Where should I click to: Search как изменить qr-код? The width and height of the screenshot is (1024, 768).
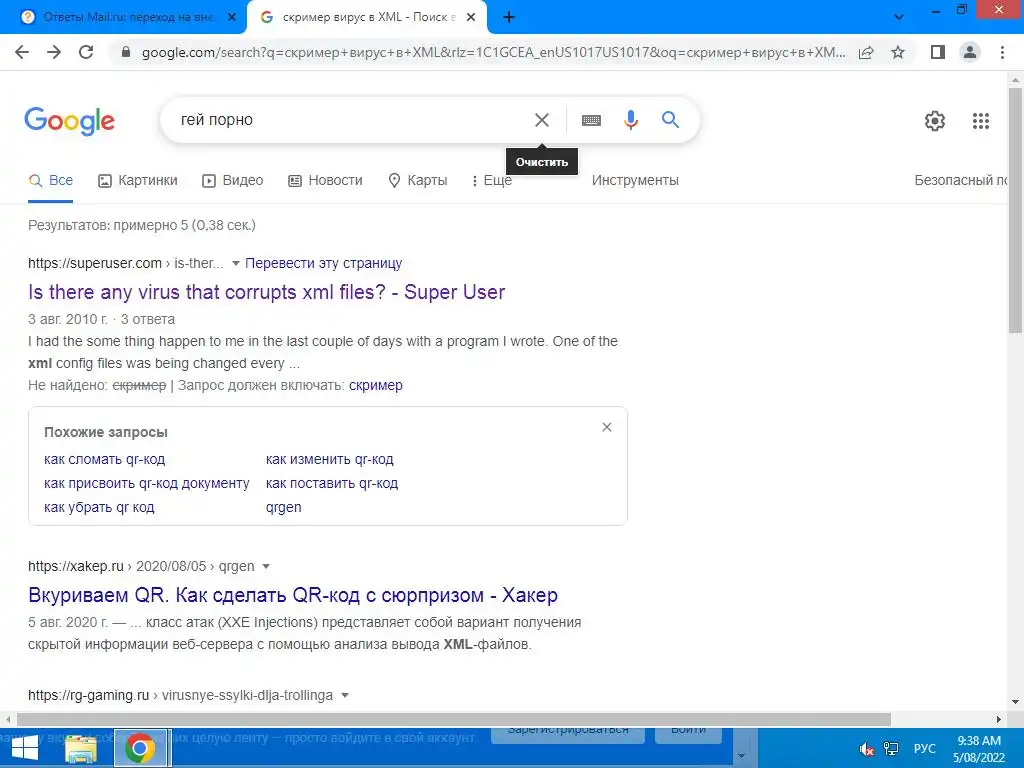pos(330,460)
